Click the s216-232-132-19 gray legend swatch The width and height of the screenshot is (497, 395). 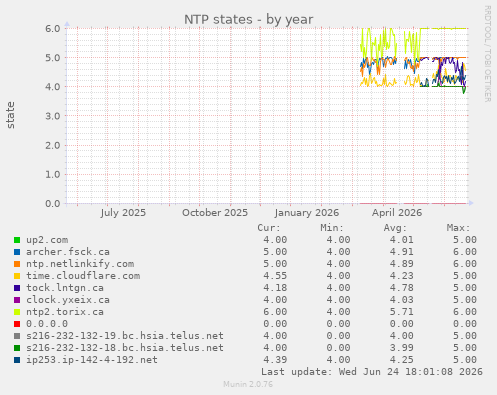pyautogui.click(x=17, y=336)
